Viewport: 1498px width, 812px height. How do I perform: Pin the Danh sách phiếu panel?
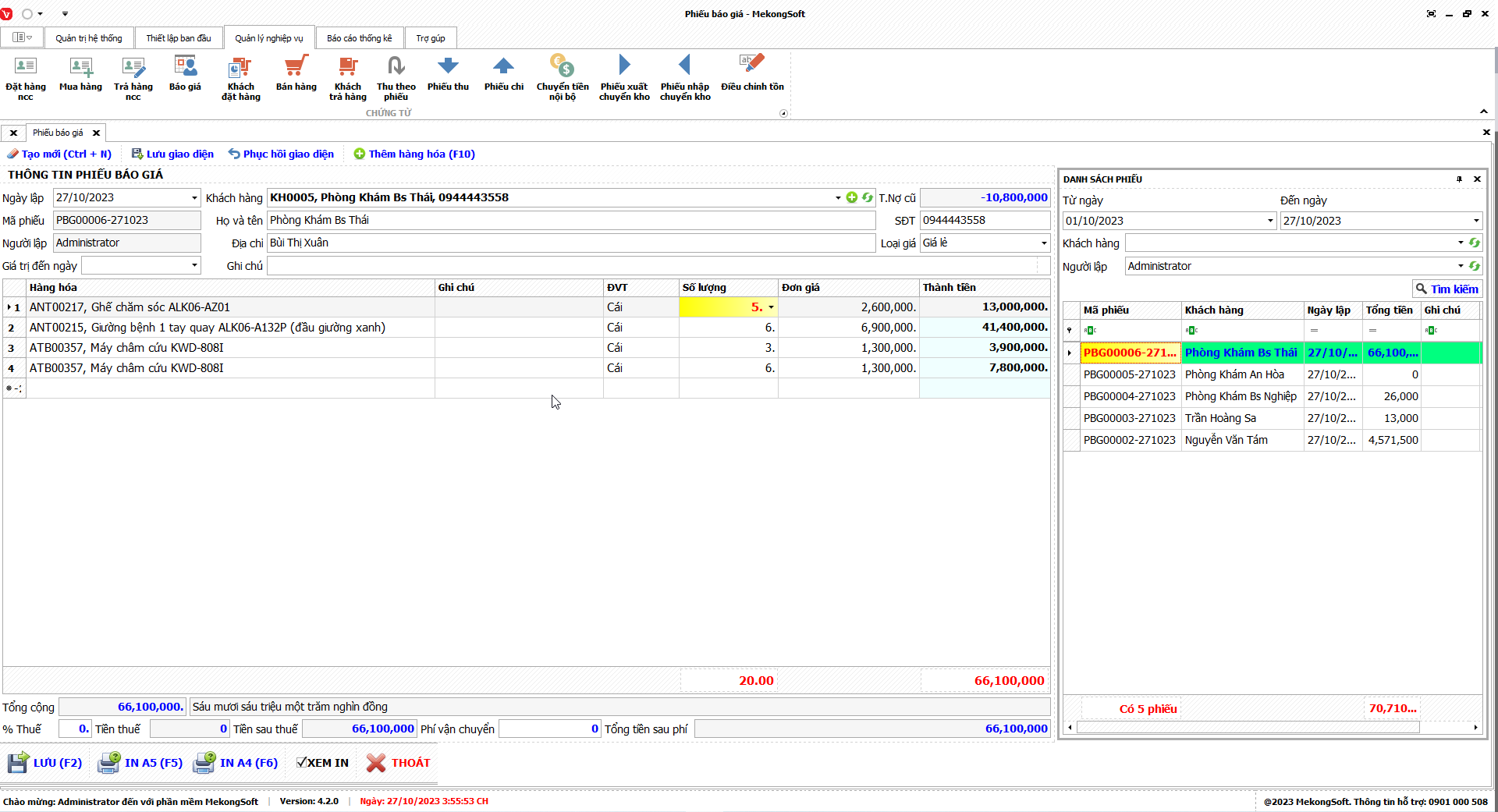1459,179
